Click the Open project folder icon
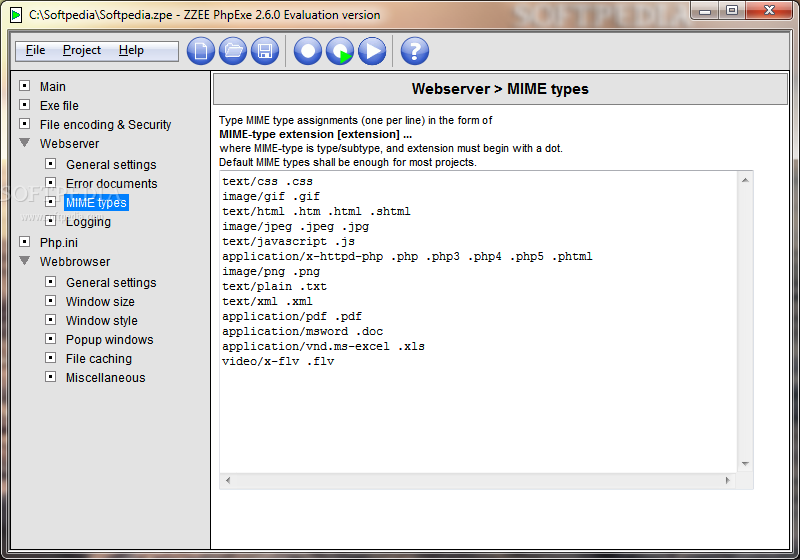Screen dimensions: 800x560 point(233,51)
